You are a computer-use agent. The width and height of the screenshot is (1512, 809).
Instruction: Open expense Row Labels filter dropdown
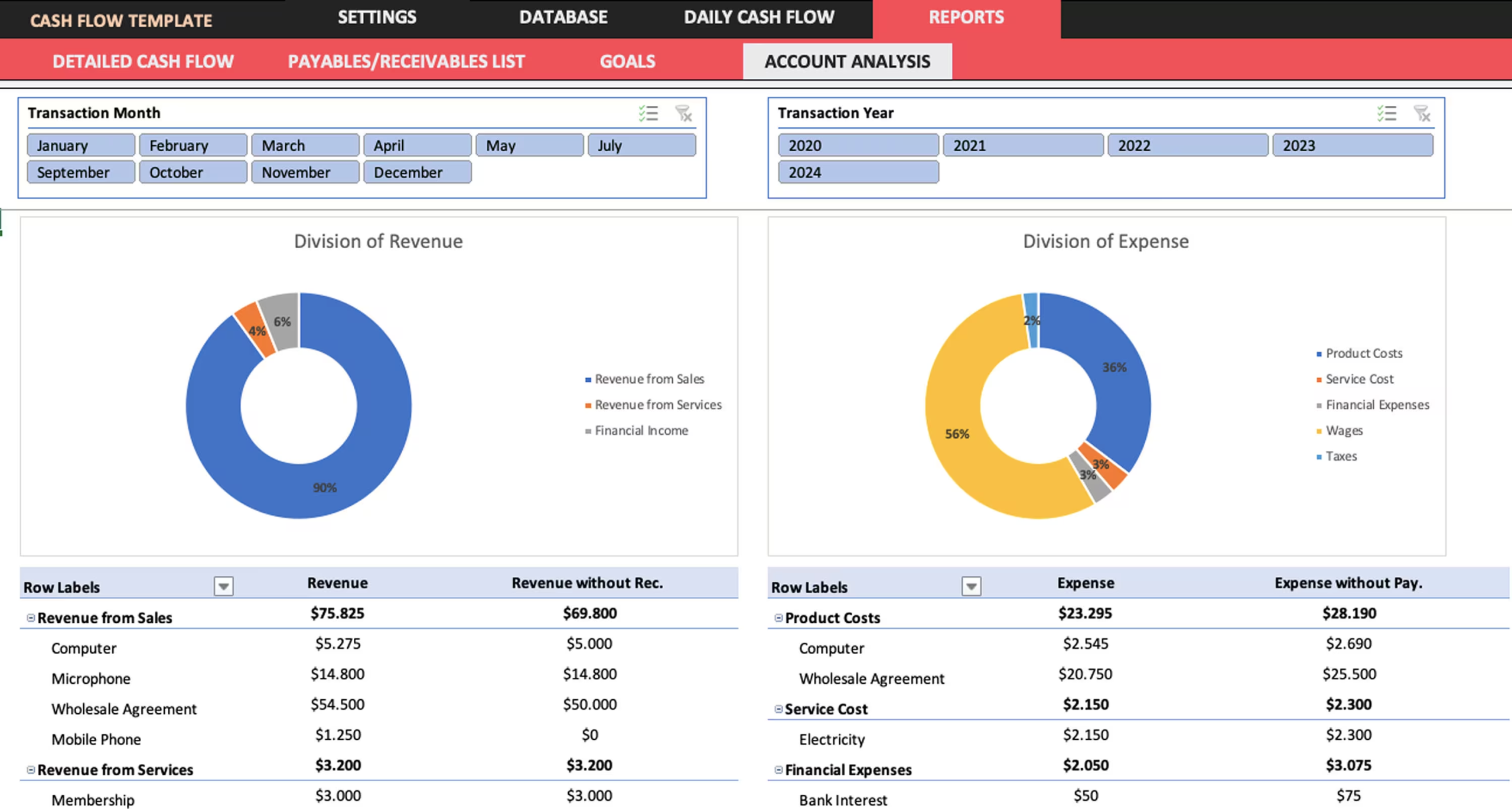(971, 586)
